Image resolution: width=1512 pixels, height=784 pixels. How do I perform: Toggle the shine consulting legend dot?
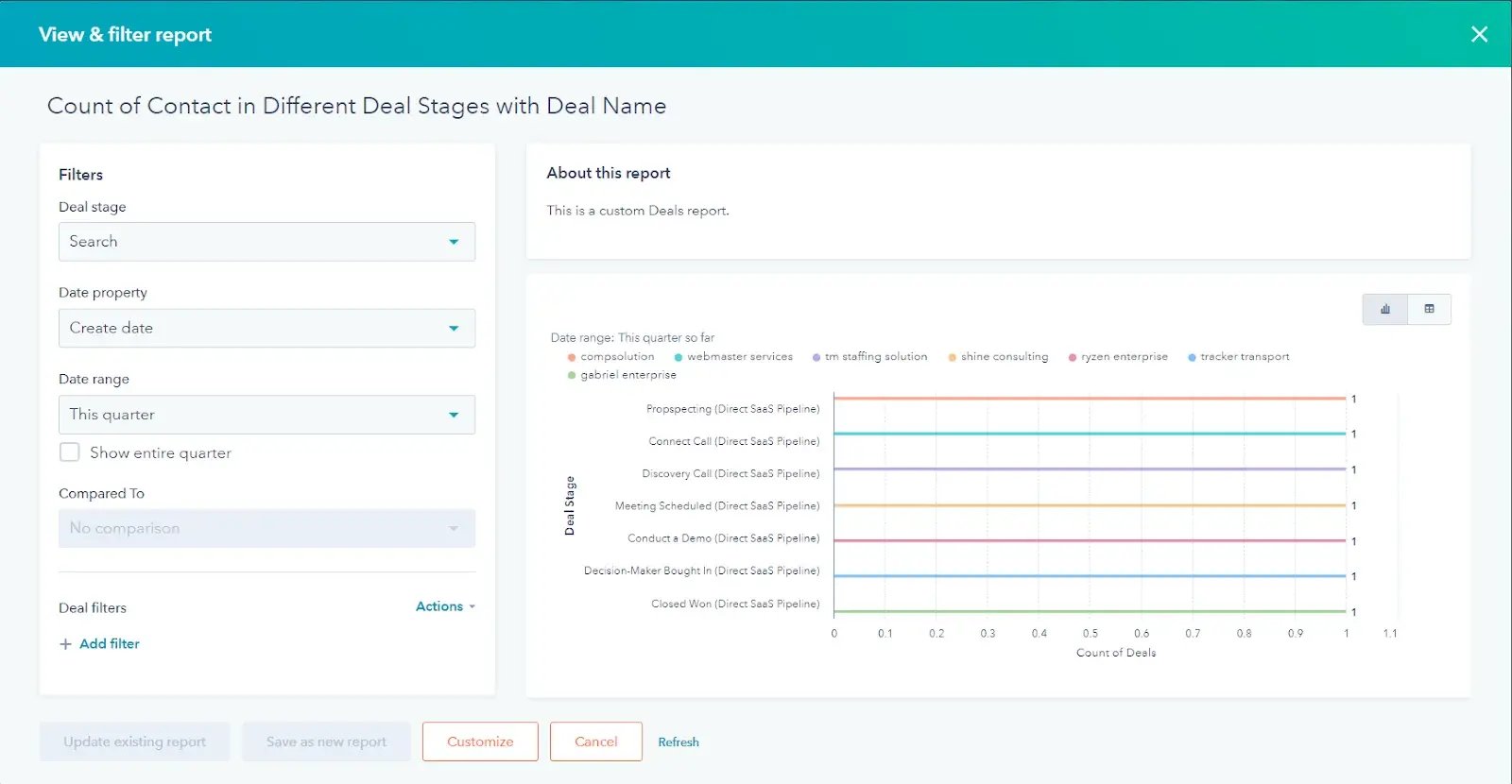[x=953, y=357]
